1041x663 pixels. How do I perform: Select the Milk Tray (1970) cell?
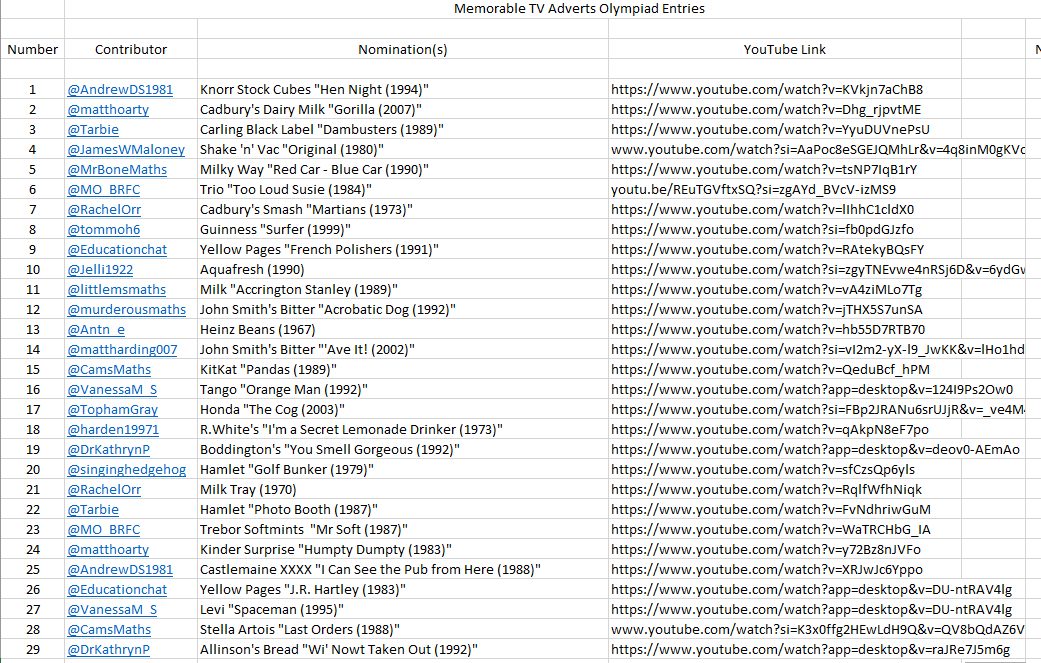click(403, 489)
